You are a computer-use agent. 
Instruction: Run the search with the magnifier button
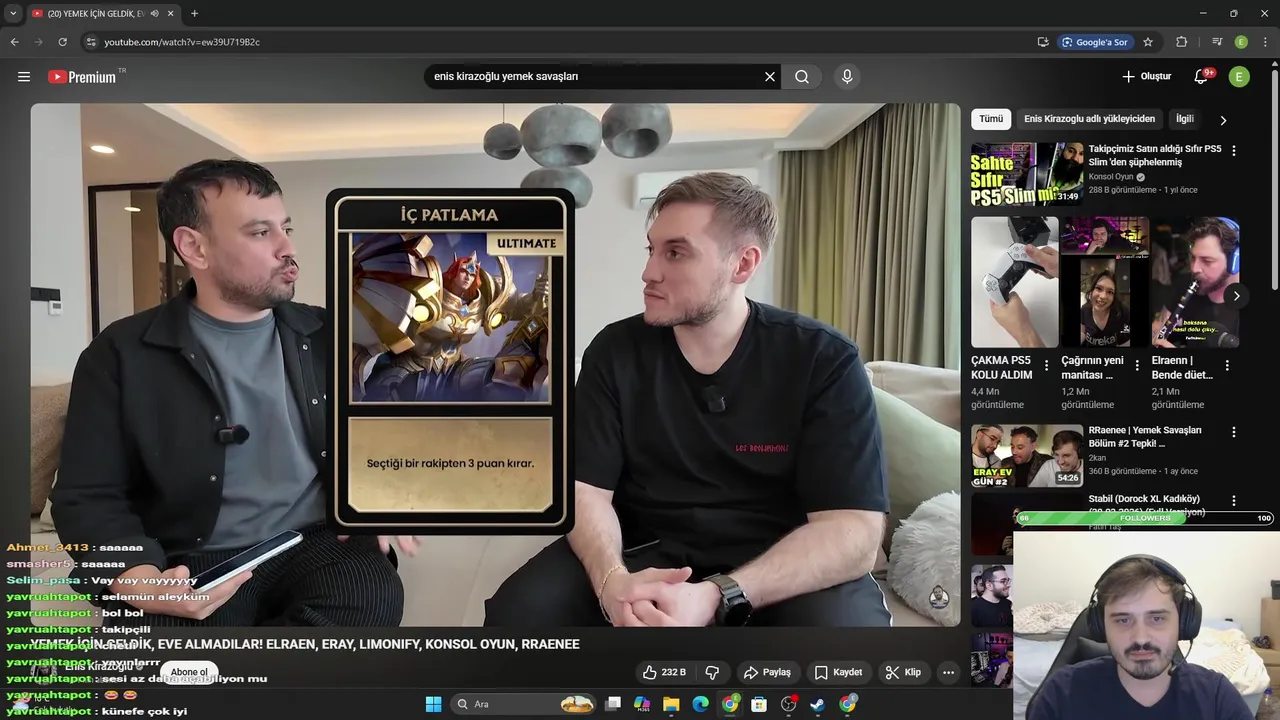tap(802, 77)
